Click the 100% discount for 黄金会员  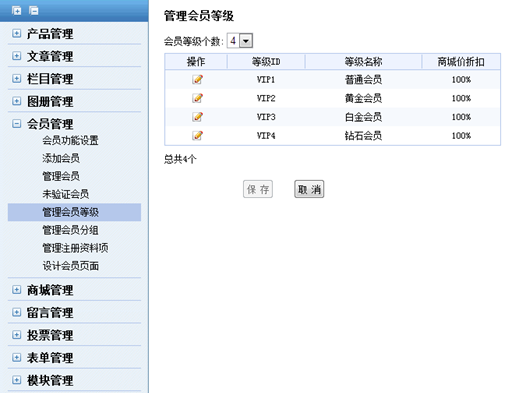click(461, 98)
